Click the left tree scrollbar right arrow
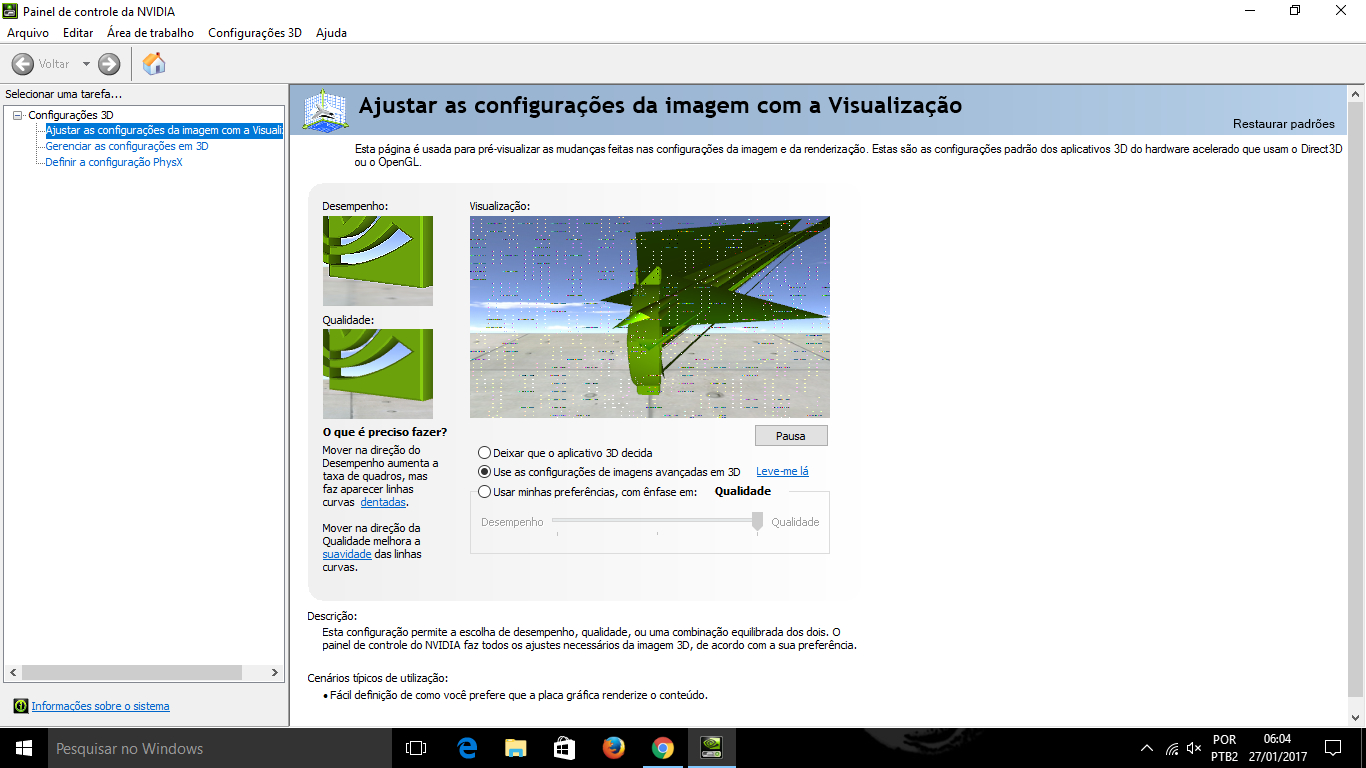 click(x=277, y=673)
